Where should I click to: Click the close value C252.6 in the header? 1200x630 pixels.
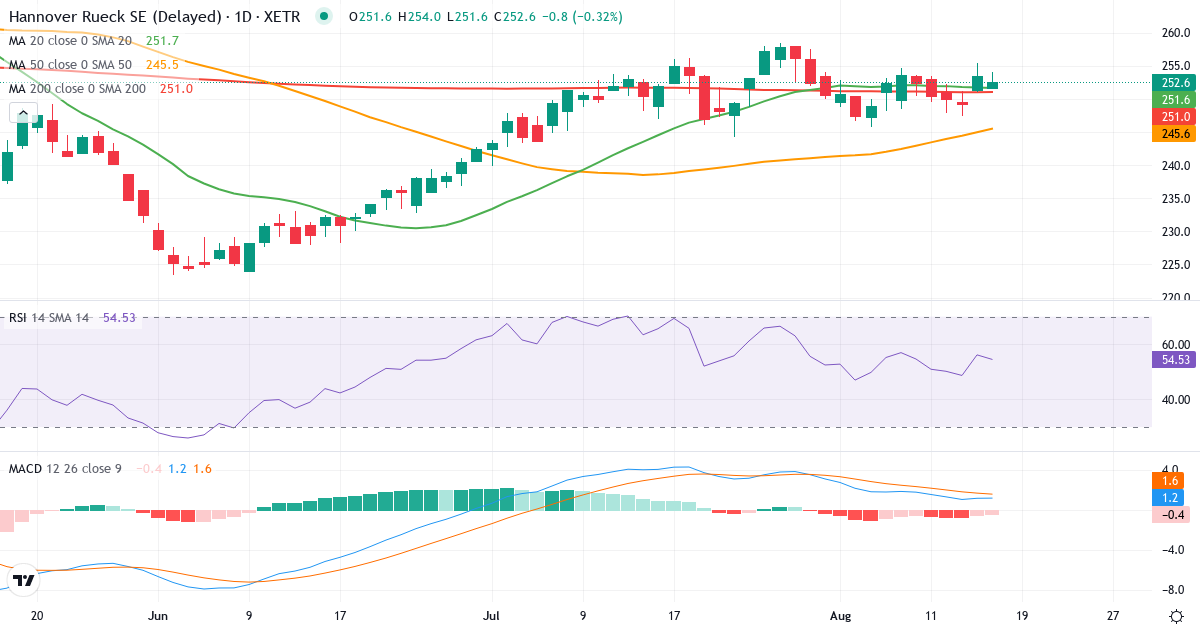515,17
